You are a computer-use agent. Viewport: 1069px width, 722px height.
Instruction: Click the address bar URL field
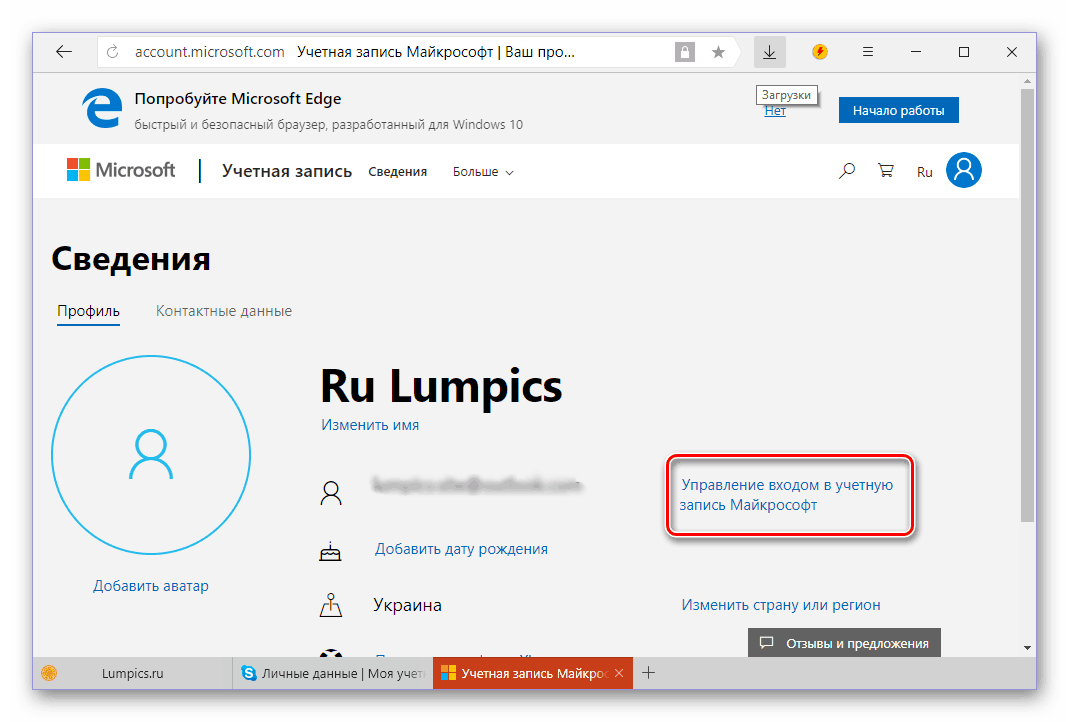pos(400,52)
